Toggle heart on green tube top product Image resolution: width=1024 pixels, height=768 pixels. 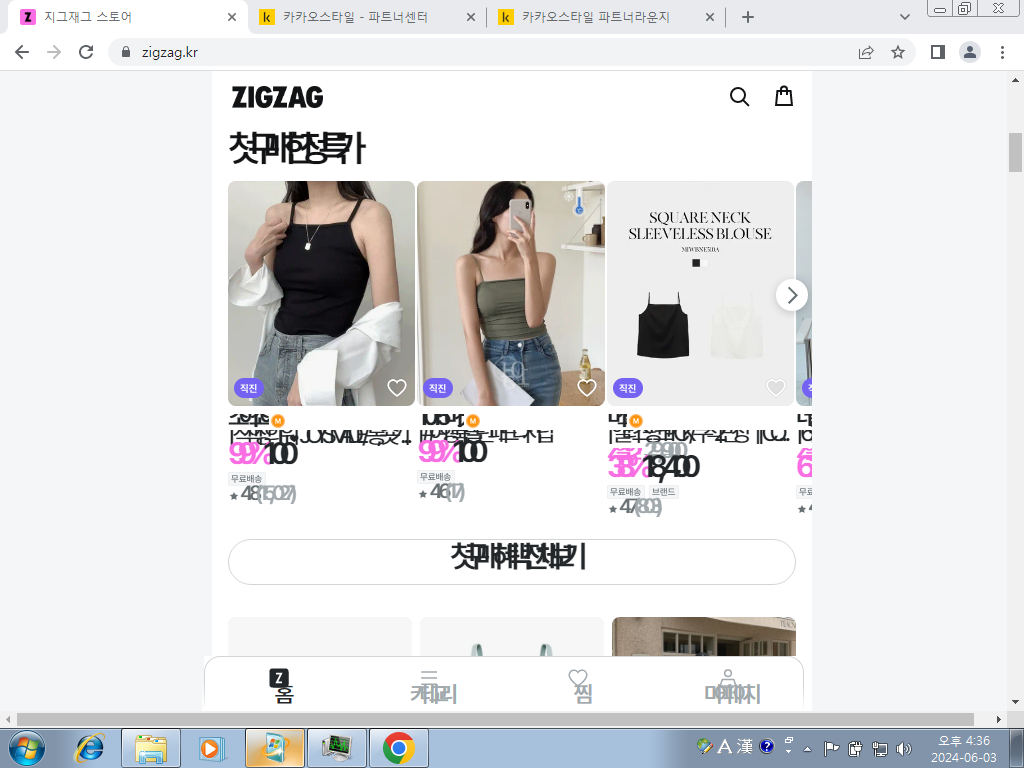point(586,388)
